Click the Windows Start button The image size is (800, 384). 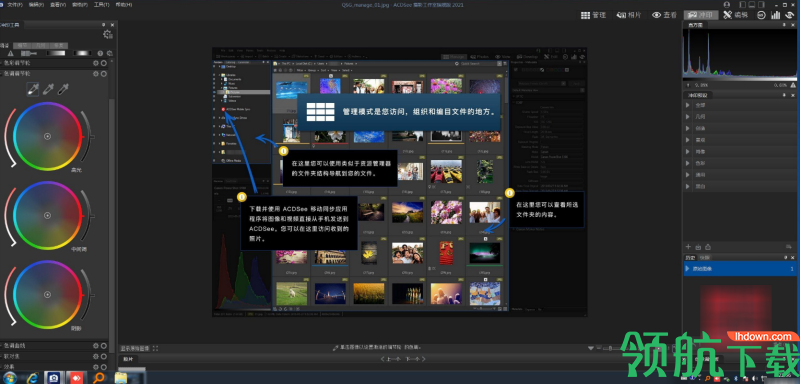pyautogui.click(x=10, y=377)
